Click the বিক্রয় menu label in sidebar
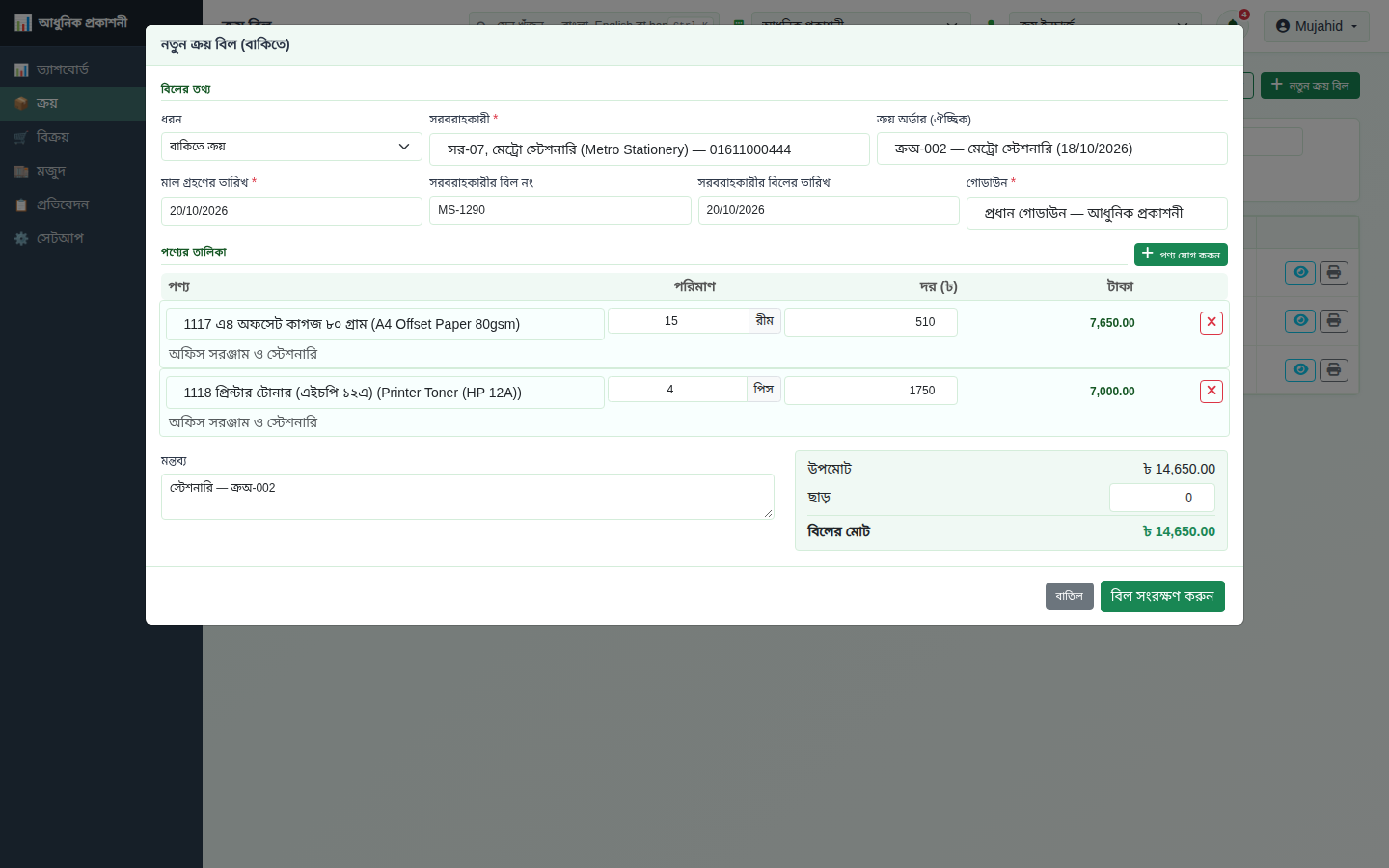This screenshot has height=868, width=1389. 53,137
